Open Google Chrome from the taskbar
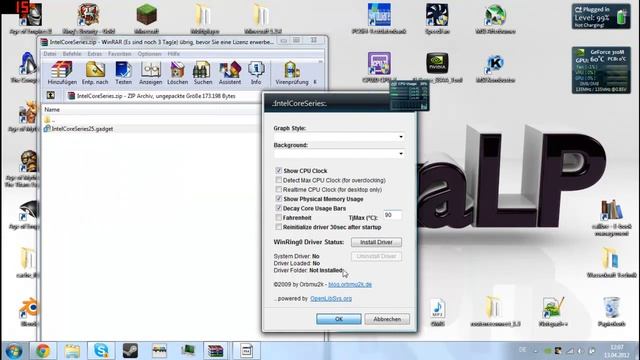This screenshot has width=640, height=360. tap(43, 351)
